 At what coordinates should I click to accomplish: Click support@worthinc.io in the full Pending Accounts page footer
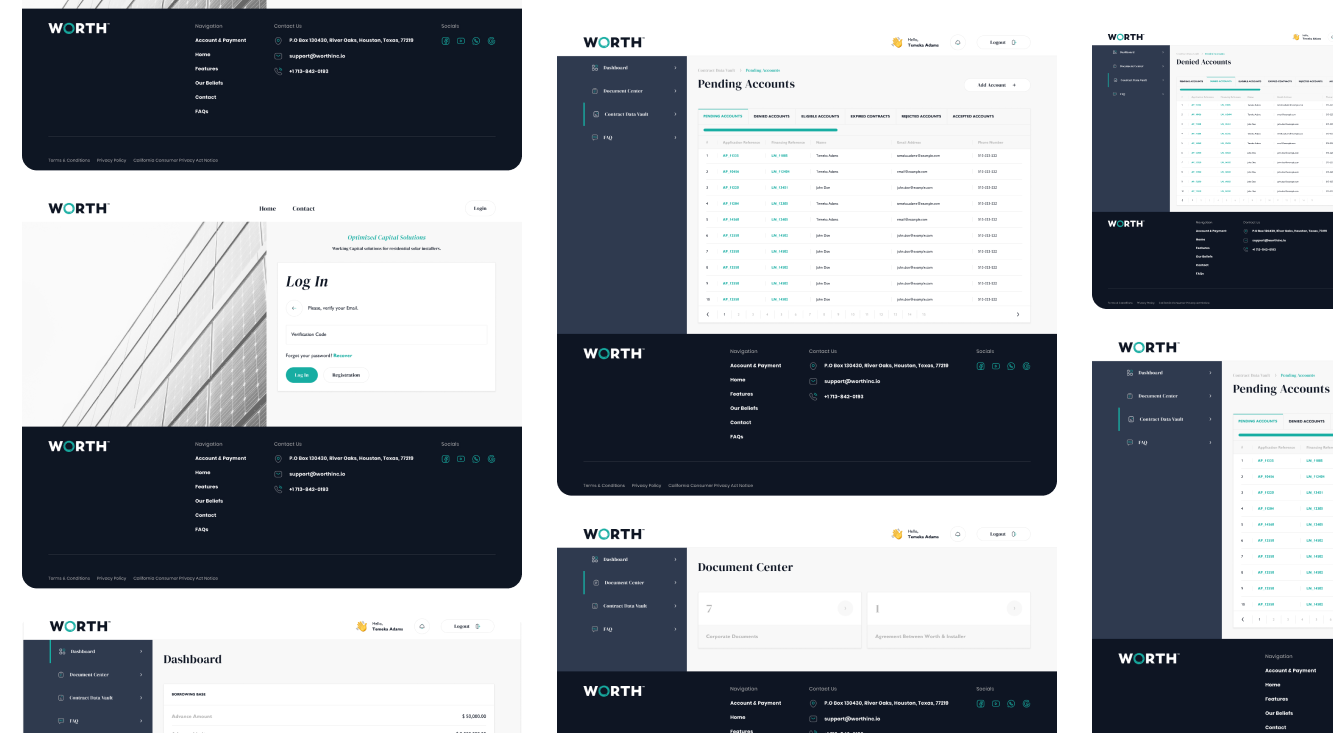pyautogui.click(x=852, y=382)
